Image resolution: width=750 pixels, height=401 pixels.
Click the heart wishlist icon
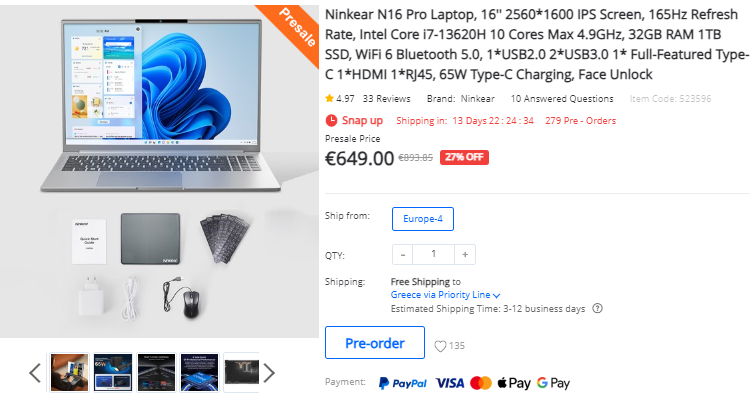(440, 346)
